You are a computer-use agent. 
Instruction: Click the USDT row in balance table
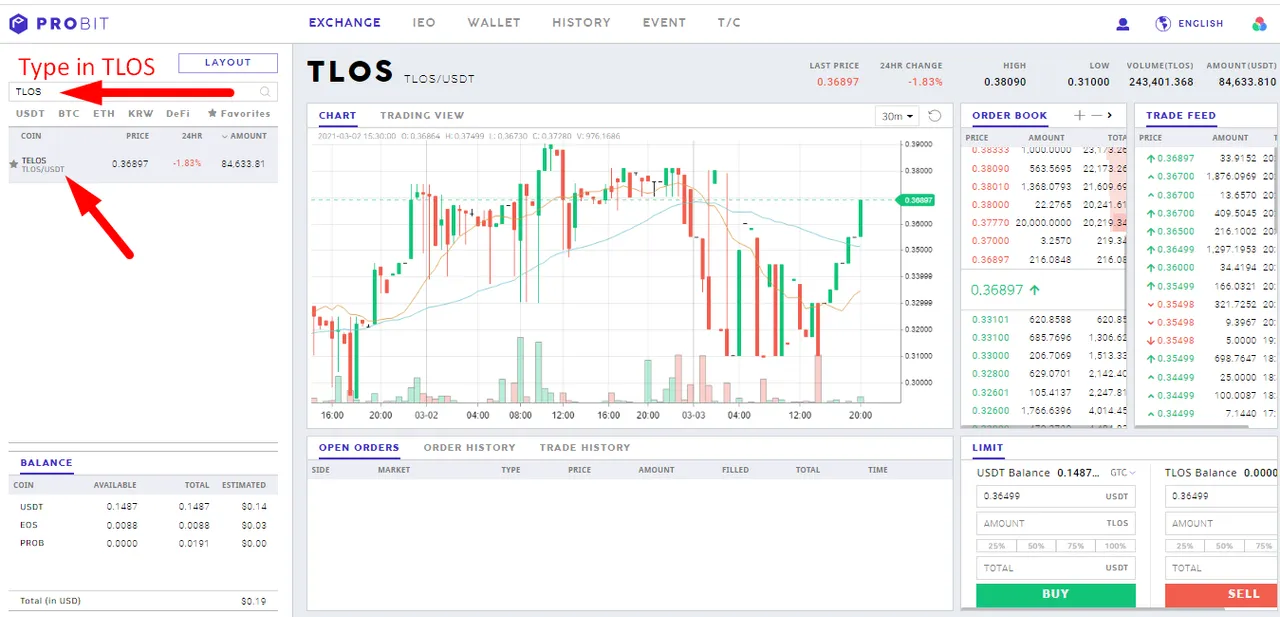point(143,507)
